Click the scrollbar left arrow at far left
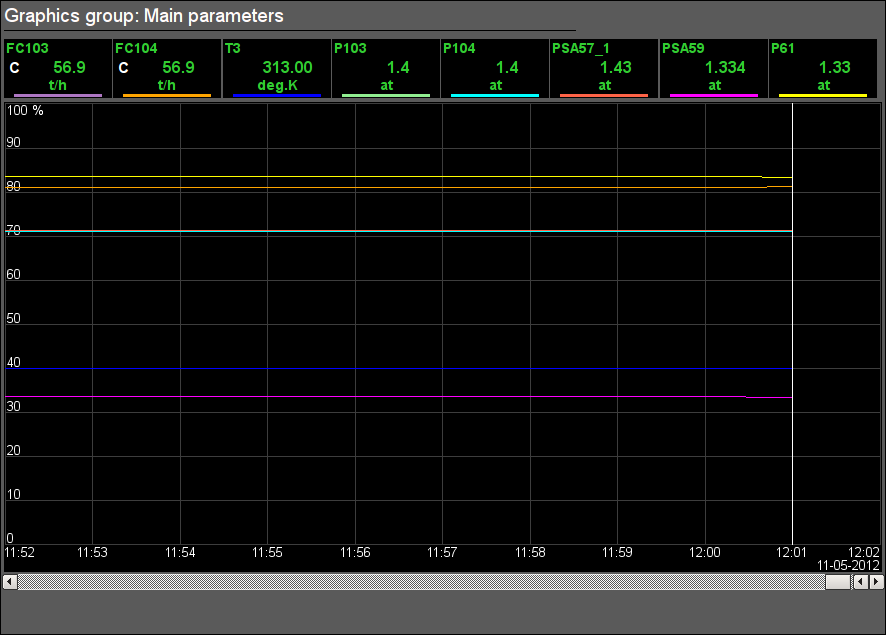The width and height of the screenshot is (886, 635). [x=10, y=581]
